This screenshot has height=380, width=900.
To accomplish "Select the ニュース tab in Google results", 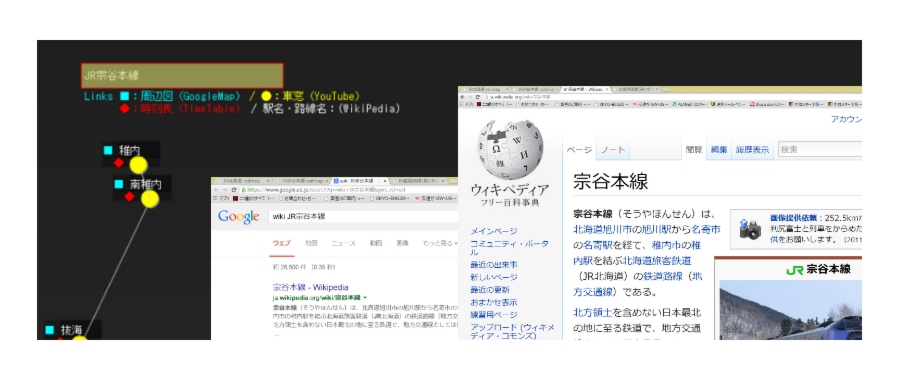I will (343, 243).
